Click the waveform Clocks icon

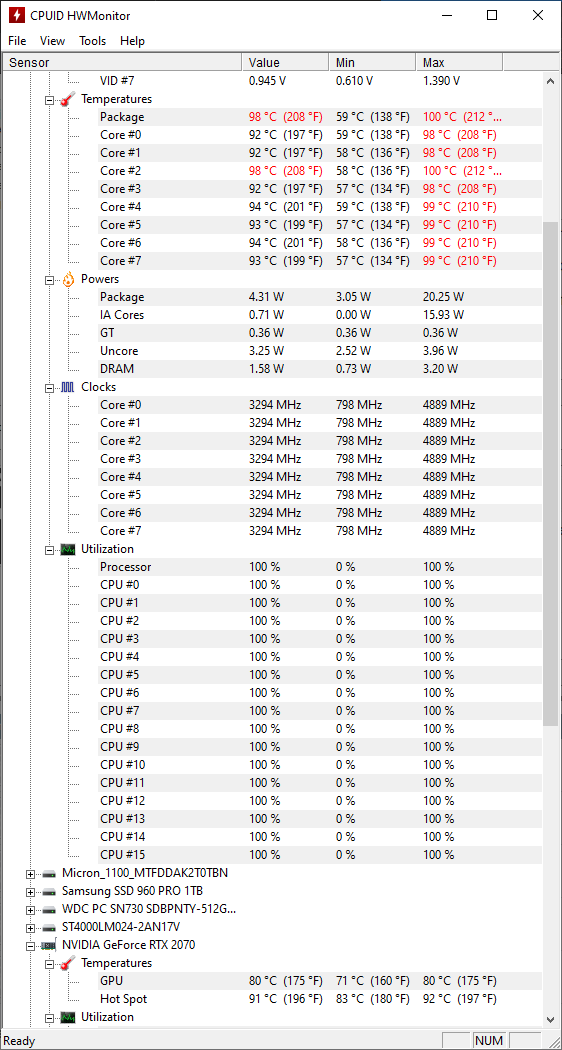[x=68, y=387]
